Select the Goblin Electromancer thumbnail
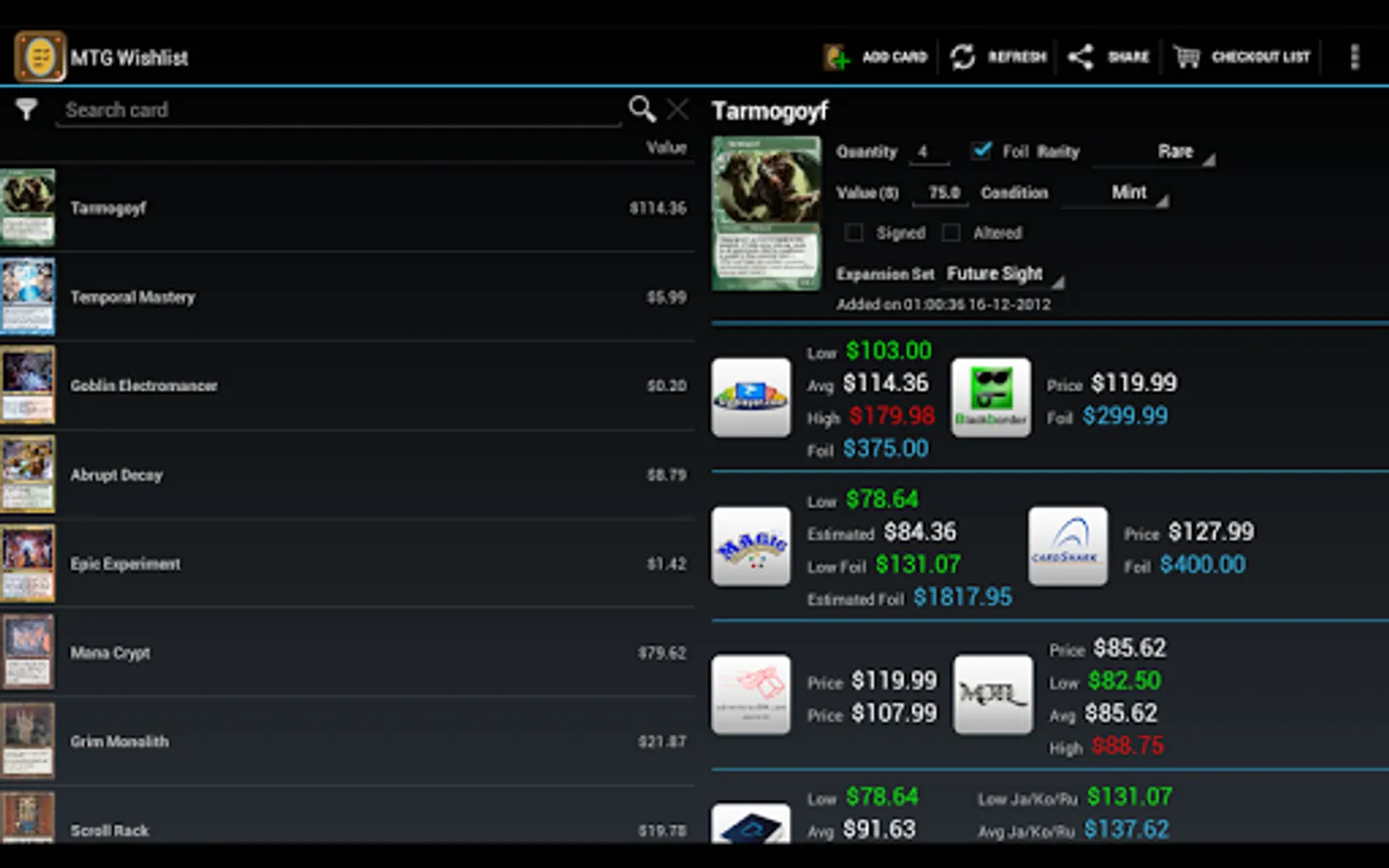This screenshot has height=868, width=1389. coord(28,385)
